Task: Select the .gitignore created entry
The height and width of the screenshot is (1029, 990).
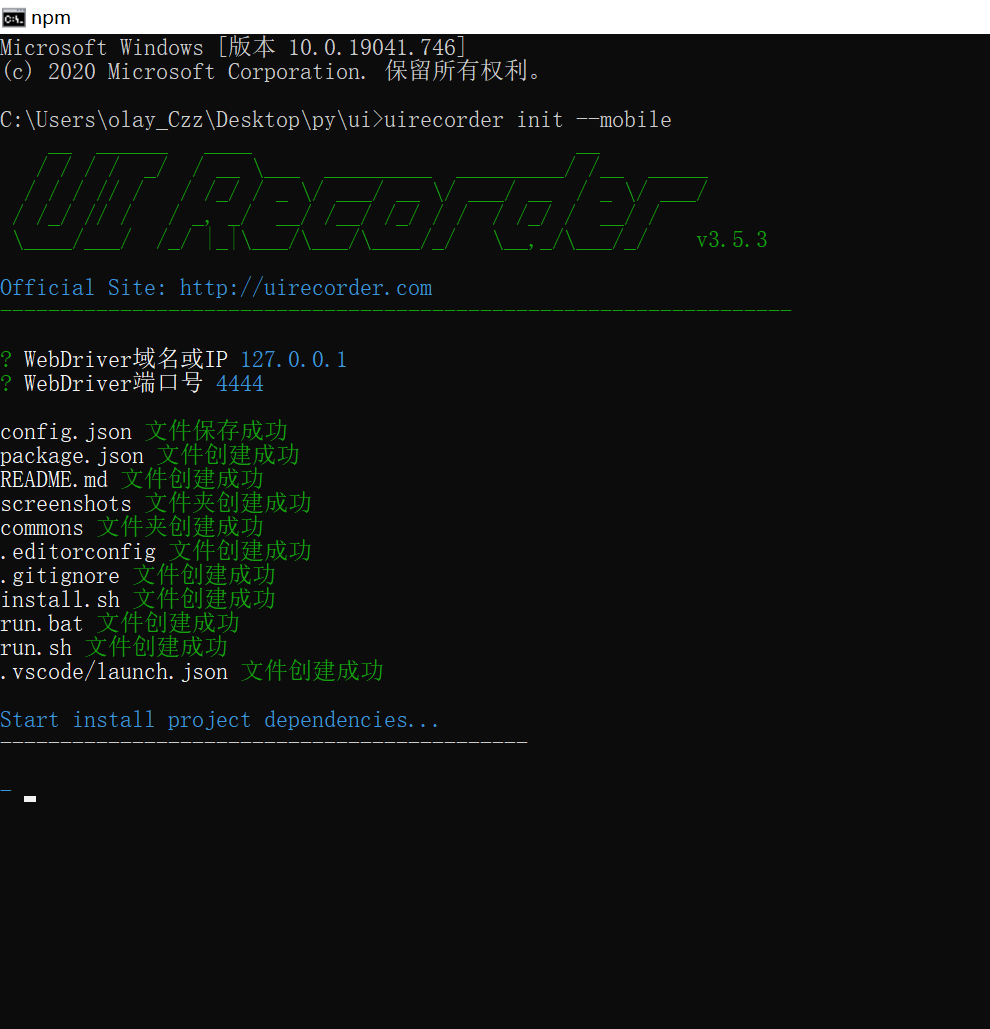Action: [60, 575]
